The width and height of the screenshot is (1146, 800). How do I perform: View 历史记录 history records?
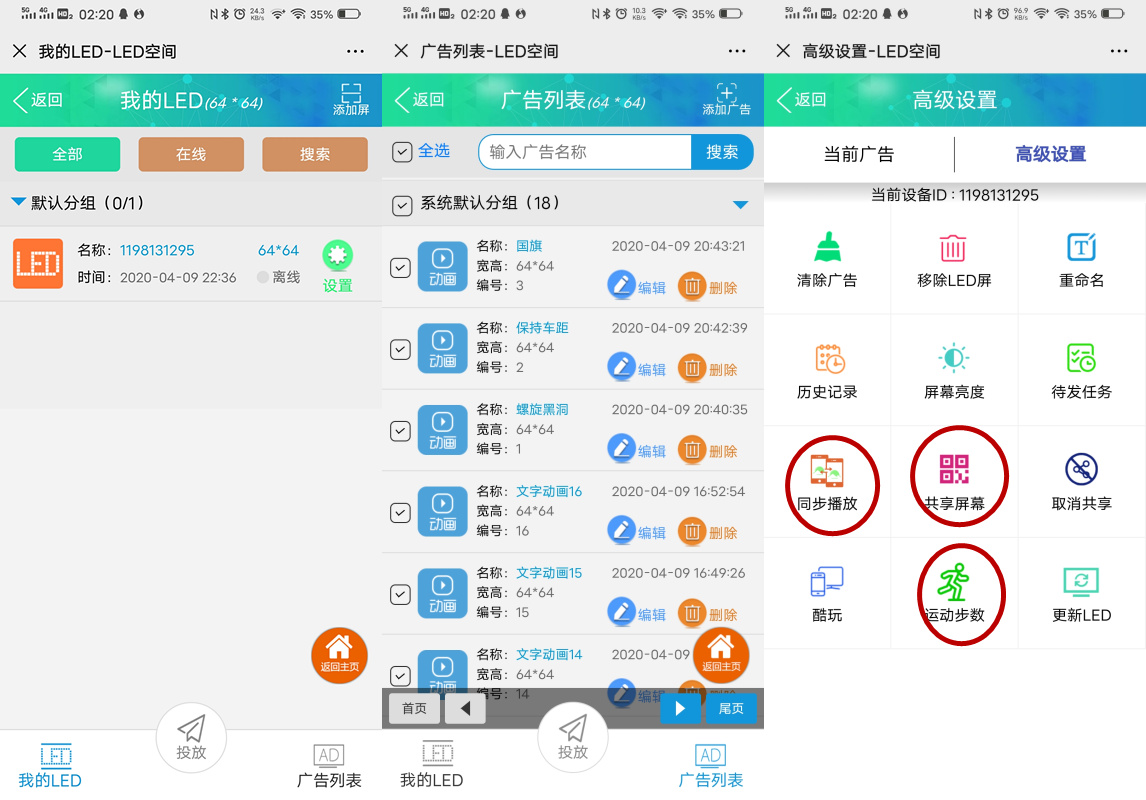pyautogui.click(x=827, y=371)
